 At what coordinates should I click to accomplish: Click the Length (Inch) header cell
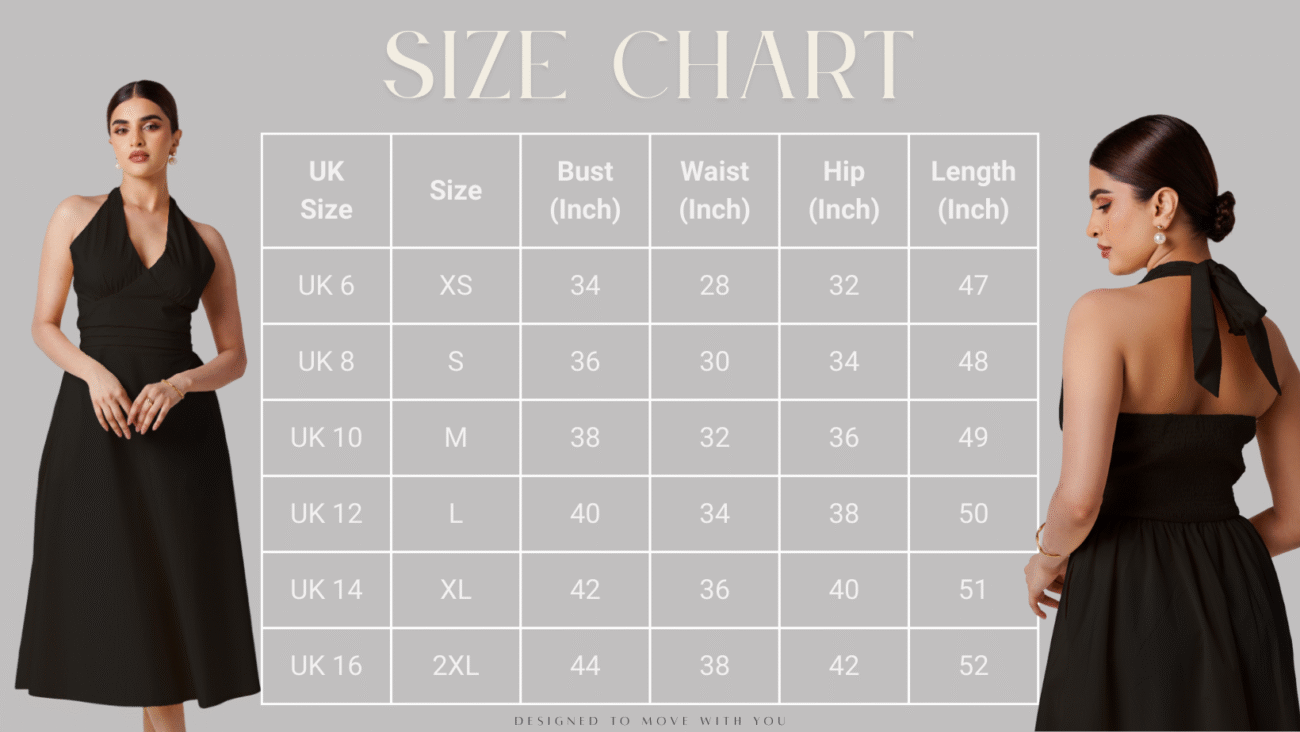973,190
